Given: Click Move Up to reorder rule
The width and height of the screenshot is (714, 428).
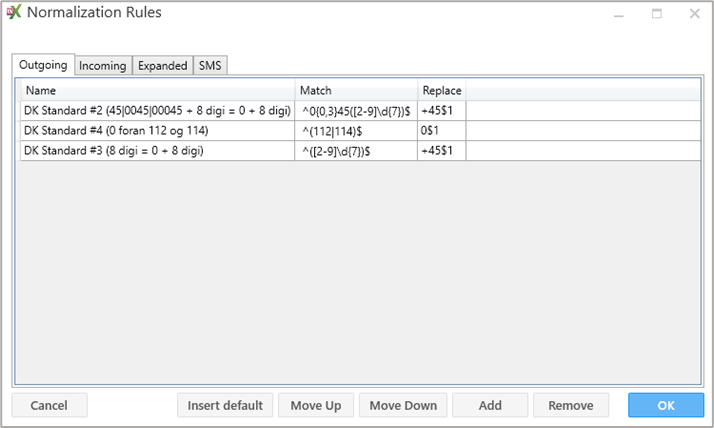Looking at the screenshot, I should pyautogui.click(x=316, y=405).
